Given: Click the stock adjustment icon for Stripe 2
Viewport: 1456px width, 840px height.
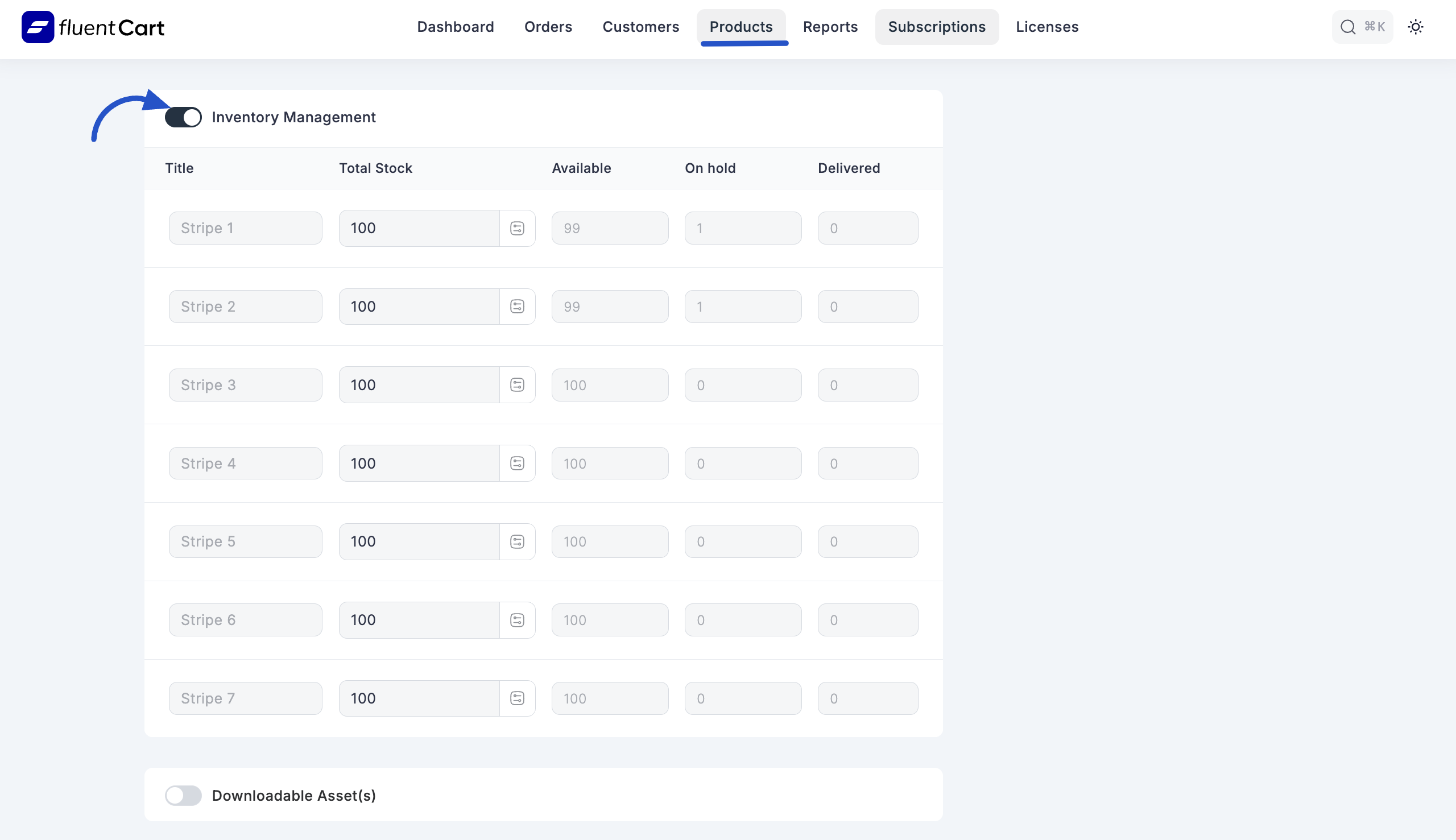Looking at the screenshot, I should 518,306.
